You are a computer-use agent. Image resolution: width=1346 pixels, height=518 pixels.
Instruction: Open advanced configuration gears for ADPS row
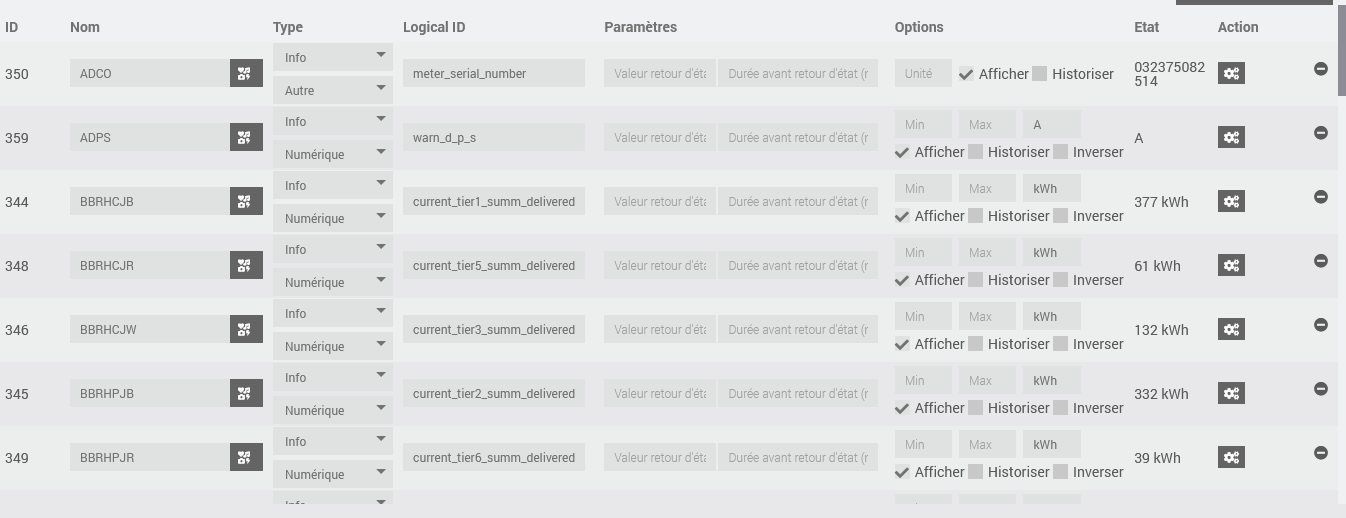point(1231,137)
